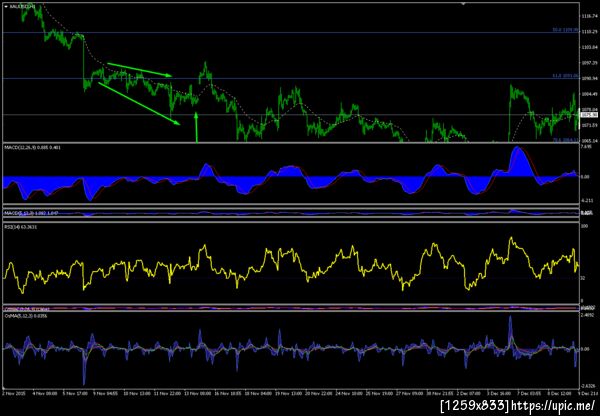This screenshot has width=600, height=416.
Task: Click the small arrow beside the chart symbol title
Action: (x=6, y=7)
